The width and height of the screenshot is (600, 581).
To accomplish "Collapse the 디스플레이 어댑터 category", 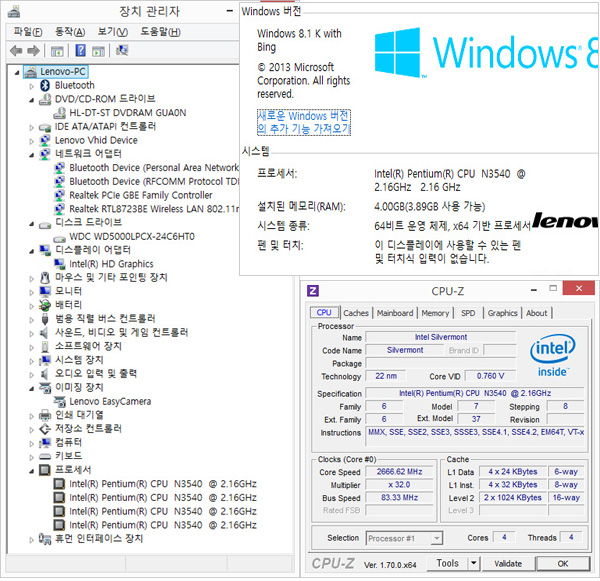I will [31, 251].
